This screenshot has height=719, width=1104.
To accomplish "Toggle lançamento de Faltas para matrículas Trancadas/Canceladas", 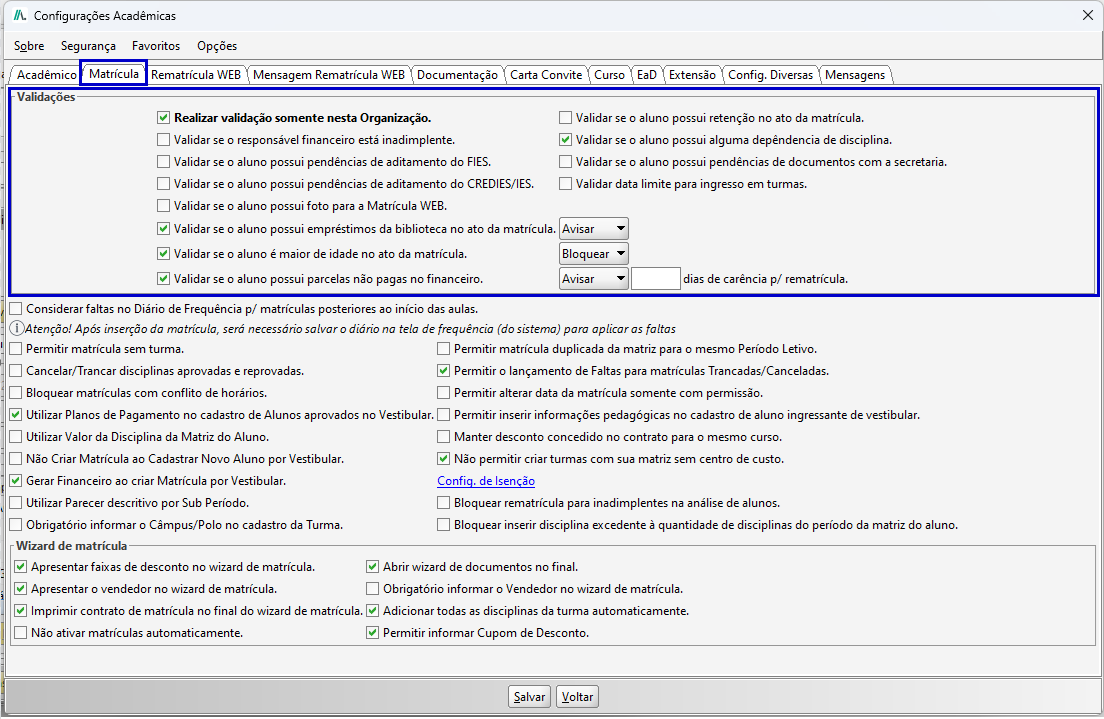I will [444, 370].
